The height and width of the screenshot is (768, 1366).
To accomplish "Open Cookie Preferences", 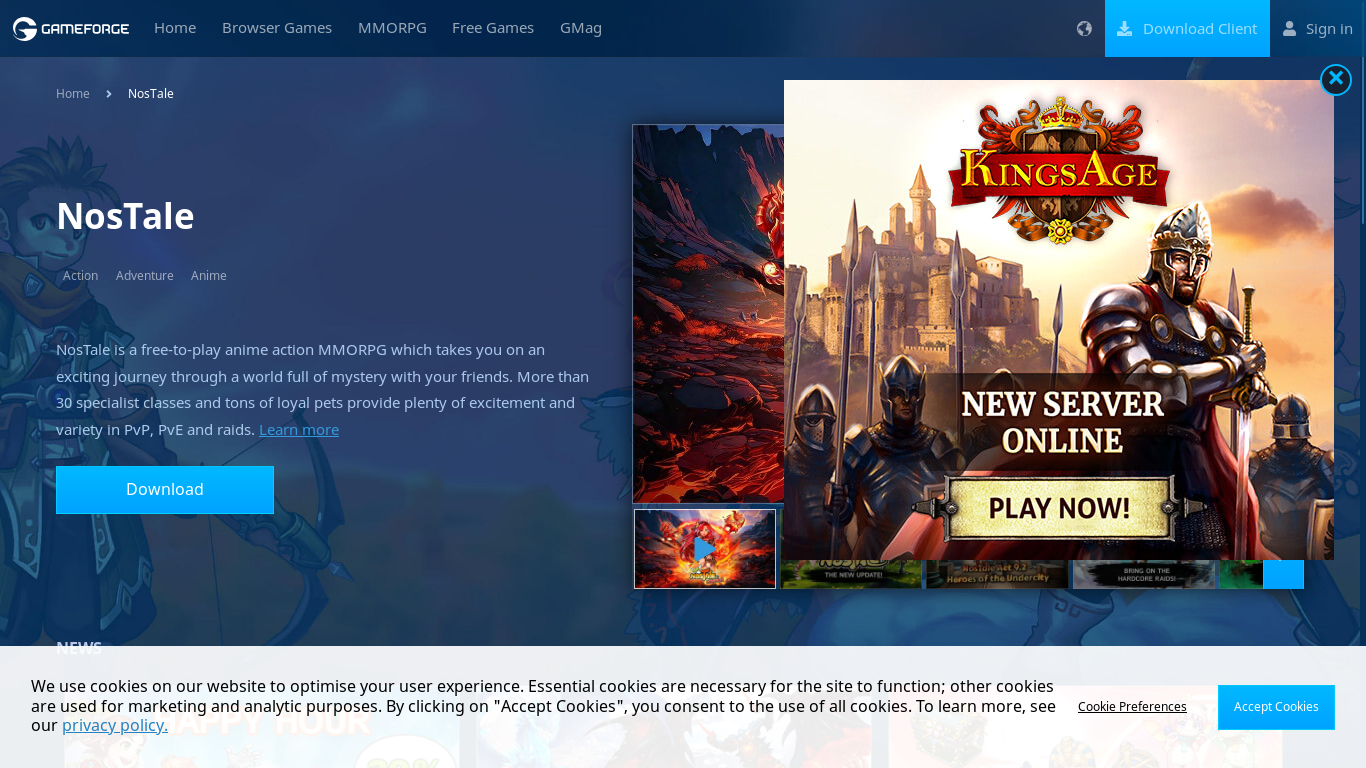I will [1132, 707].
